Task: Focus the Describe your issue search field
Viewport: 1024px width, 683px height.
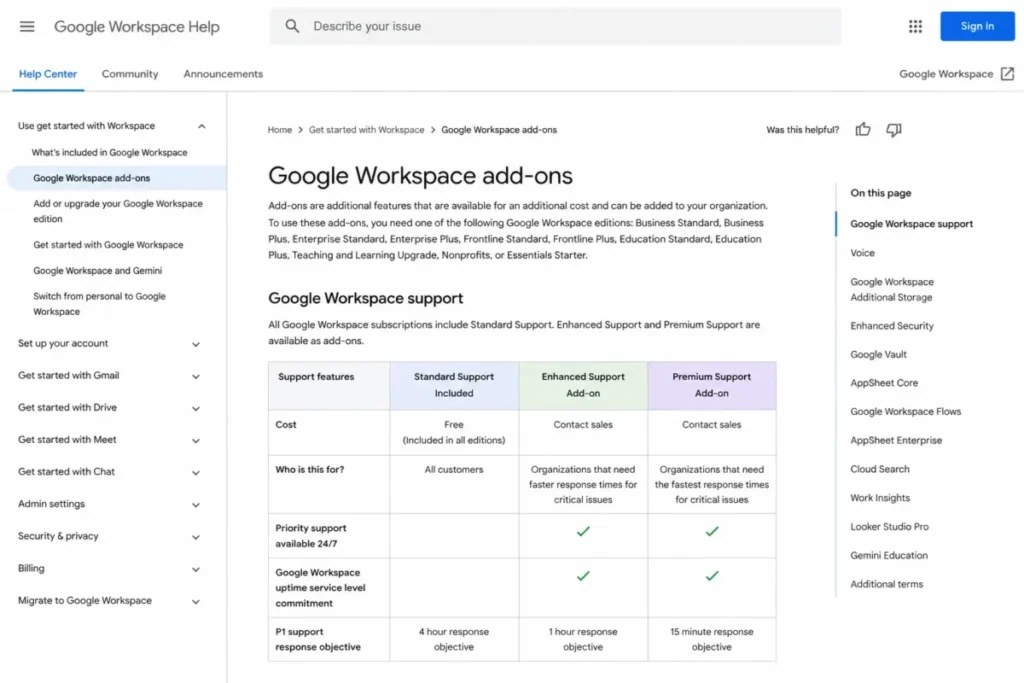Action: pyautogui.click(x=555, y=26)
